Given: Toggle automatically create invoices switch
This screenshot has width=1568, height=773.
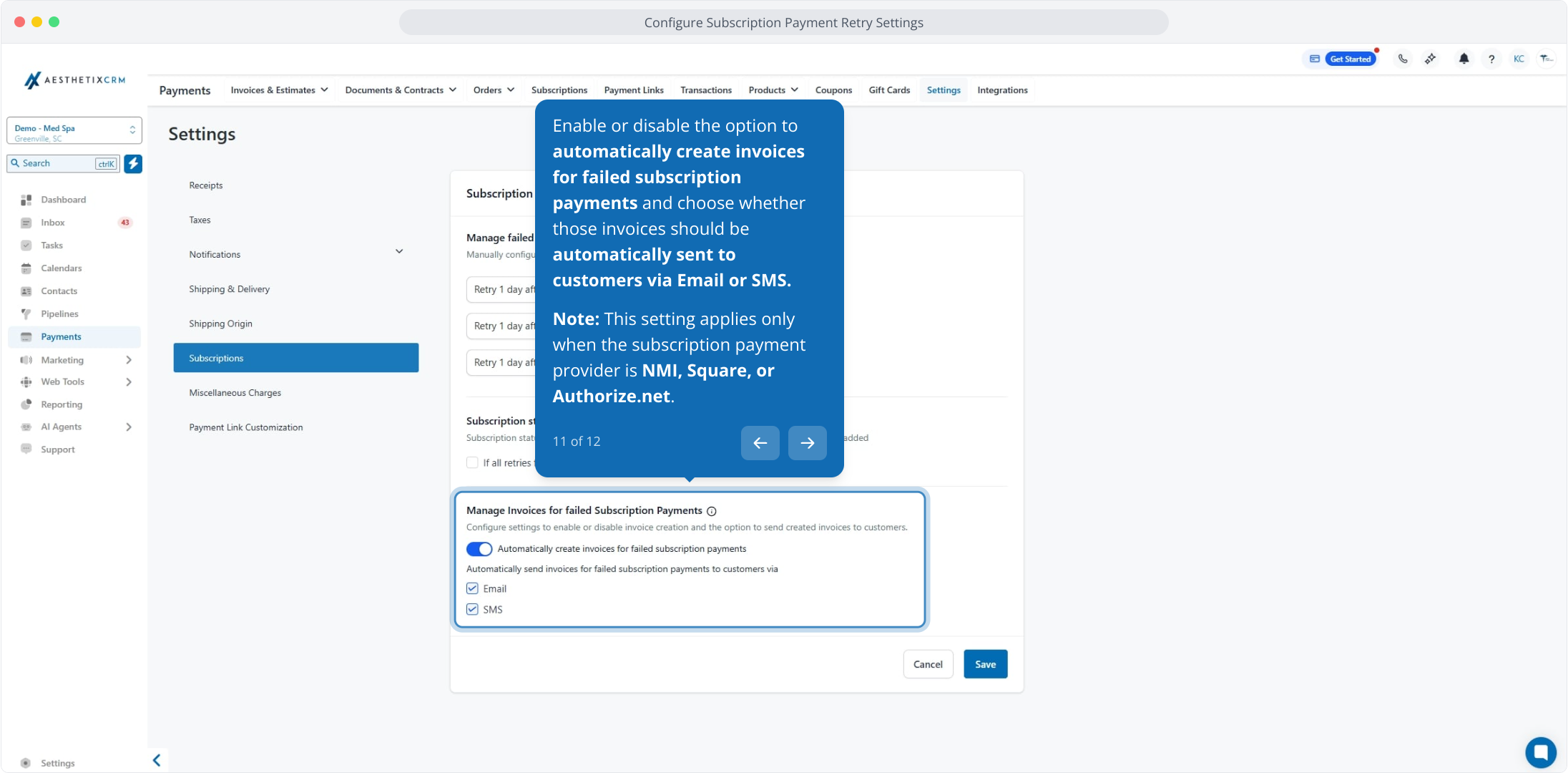Looking at the screenshot, I should point(479,549).
